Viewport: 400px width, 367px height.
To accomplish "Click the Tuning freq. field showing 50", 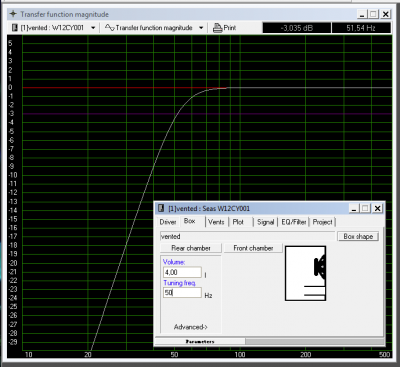I will (x=182, y=293).
